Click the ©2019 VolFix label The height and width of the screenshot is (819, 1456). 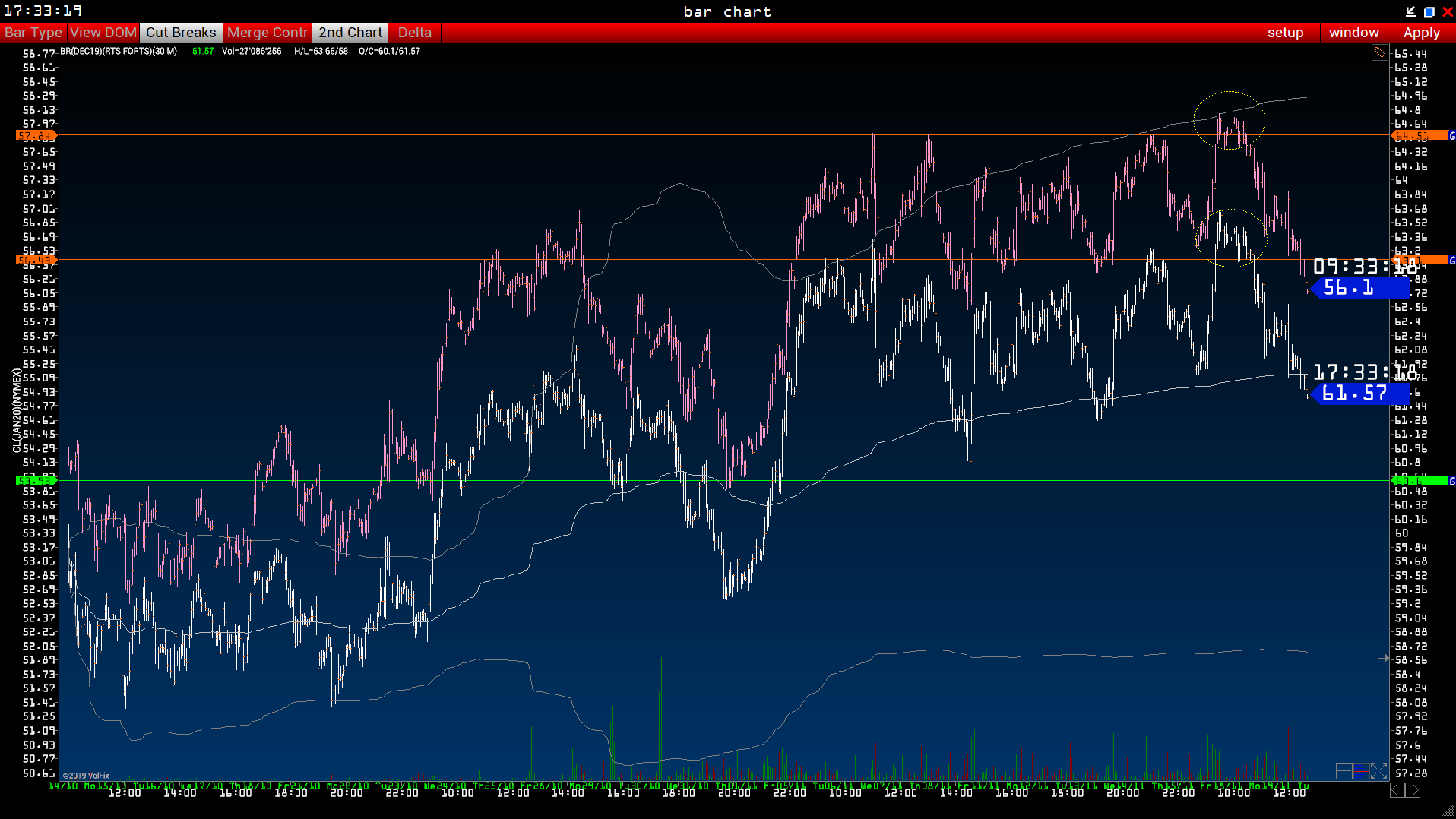(86, 776)
